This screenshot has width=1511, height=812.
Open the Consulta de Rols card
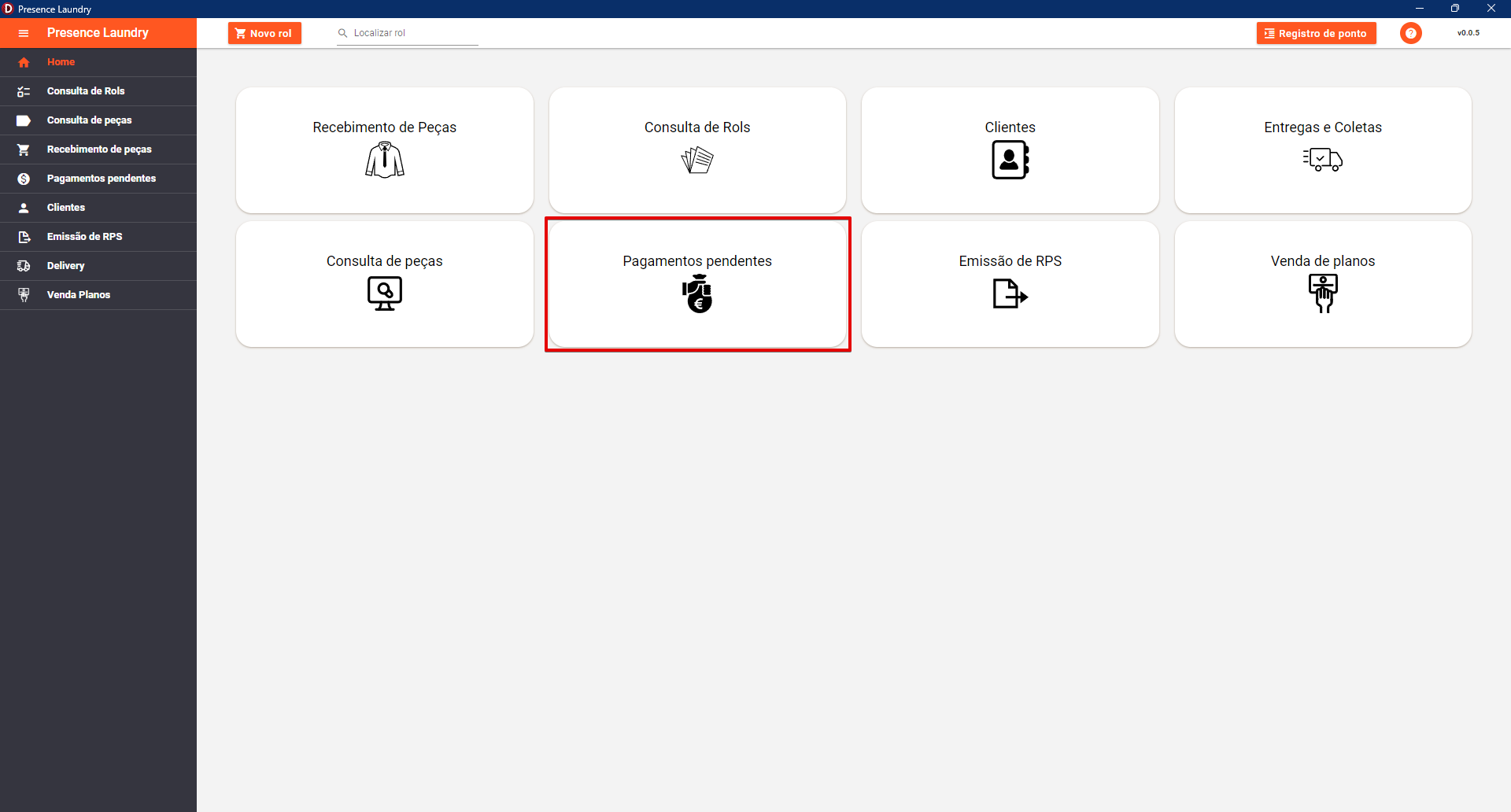pos(697,150)
